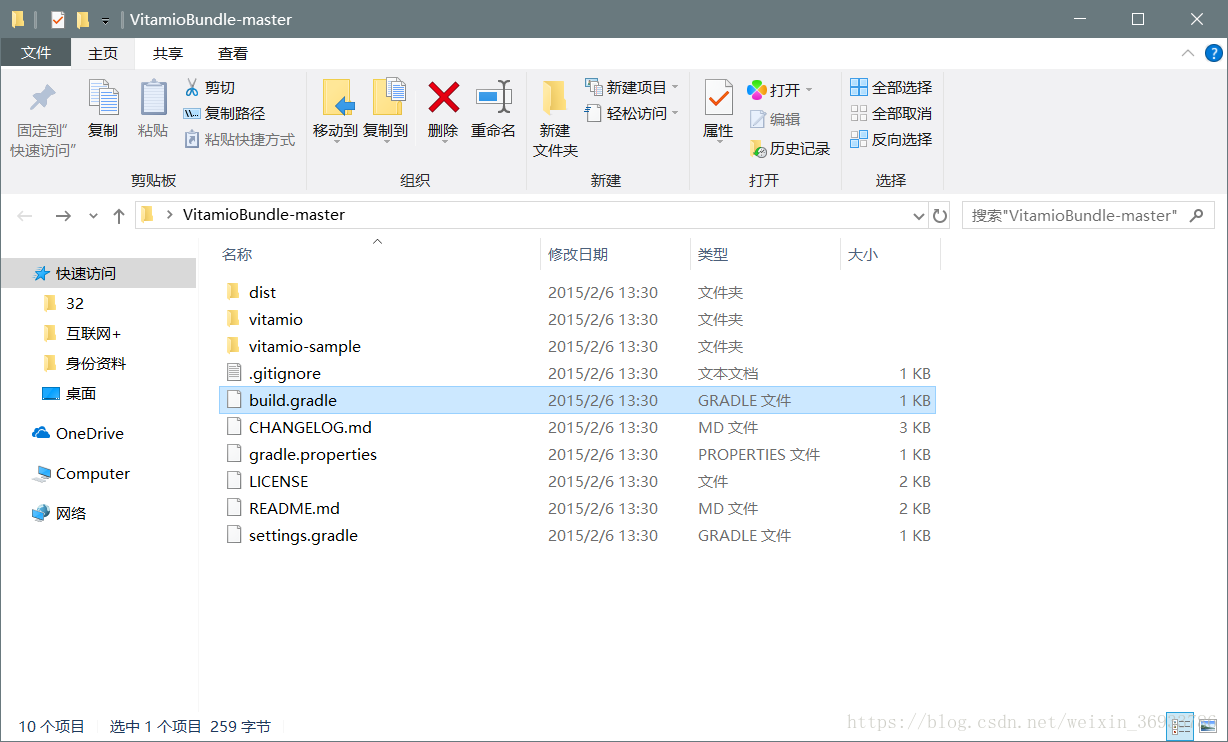Select gradle.properties file
Screen dimensions: 1228x742
point(577,454)
